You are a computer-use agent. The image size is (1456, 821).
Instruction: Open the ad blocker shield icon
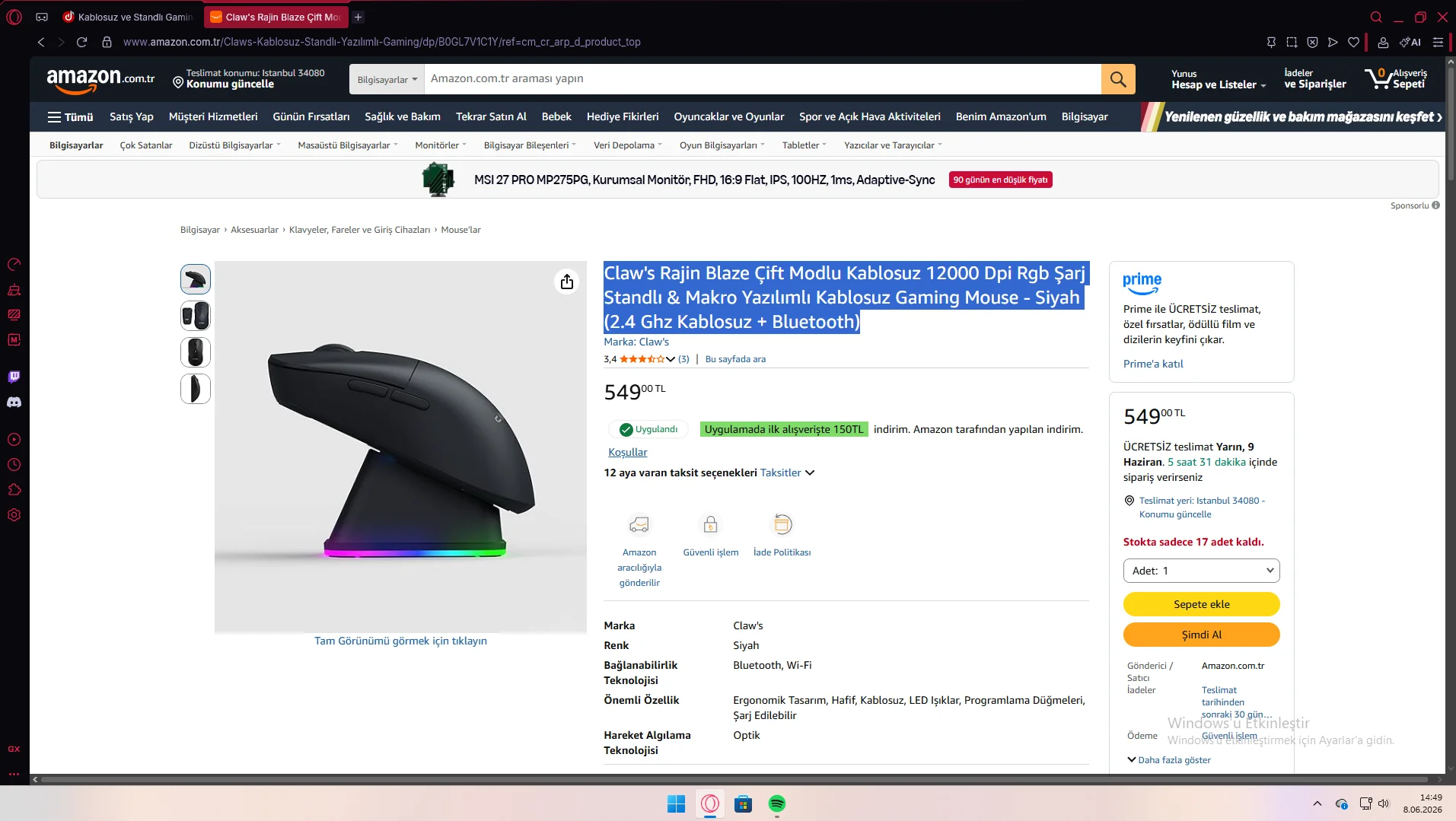1312,42
